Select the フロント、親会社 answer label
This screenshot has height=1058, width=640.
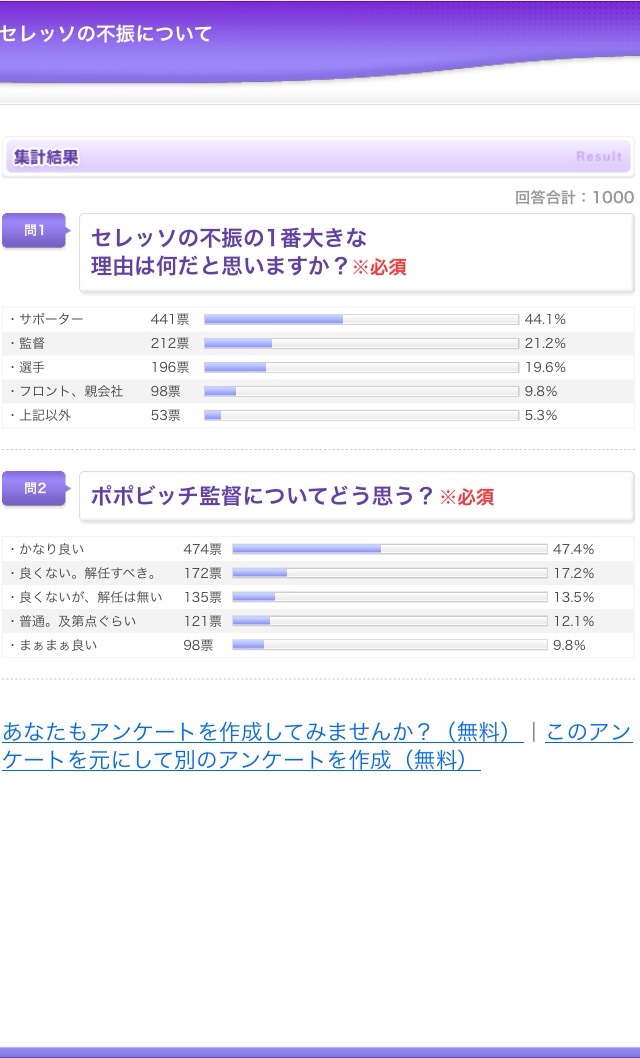pos(71,392)
